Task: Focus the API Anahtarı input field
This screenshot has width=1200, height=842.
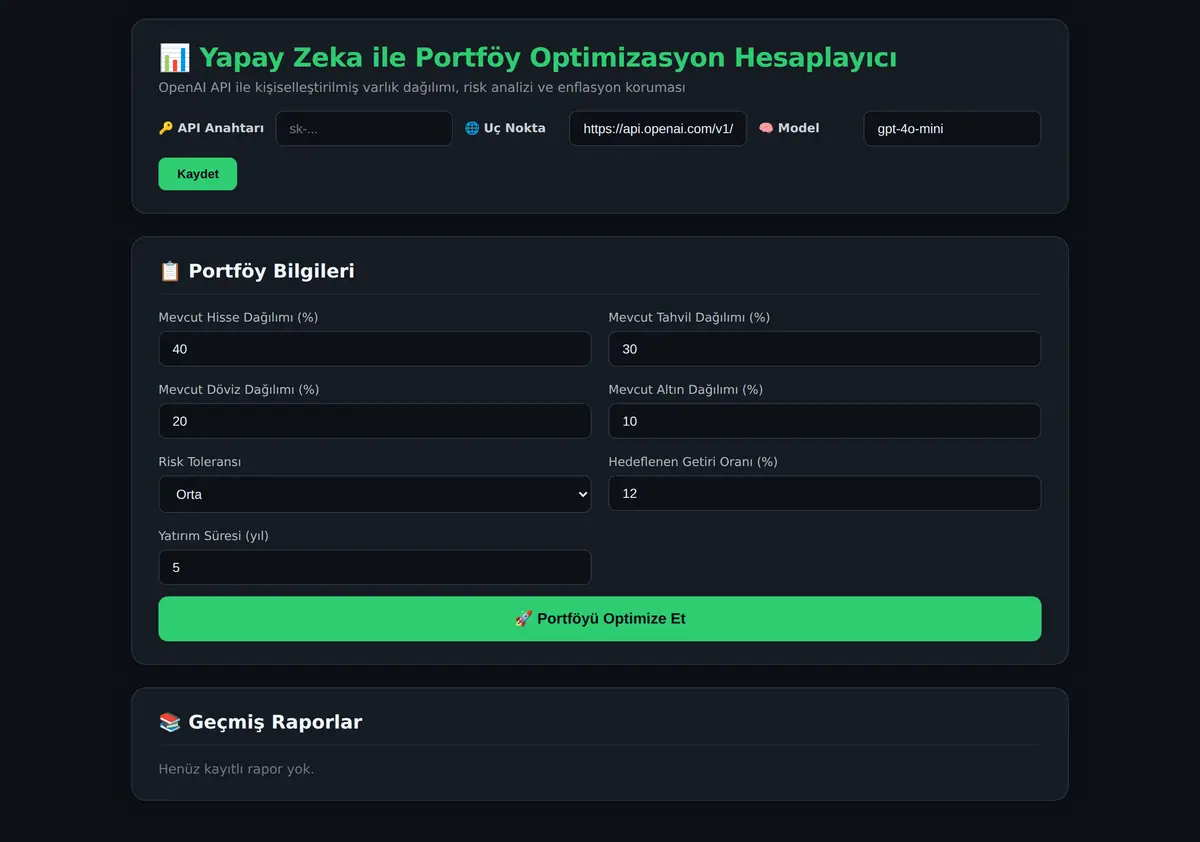Action: pos(364,129)
